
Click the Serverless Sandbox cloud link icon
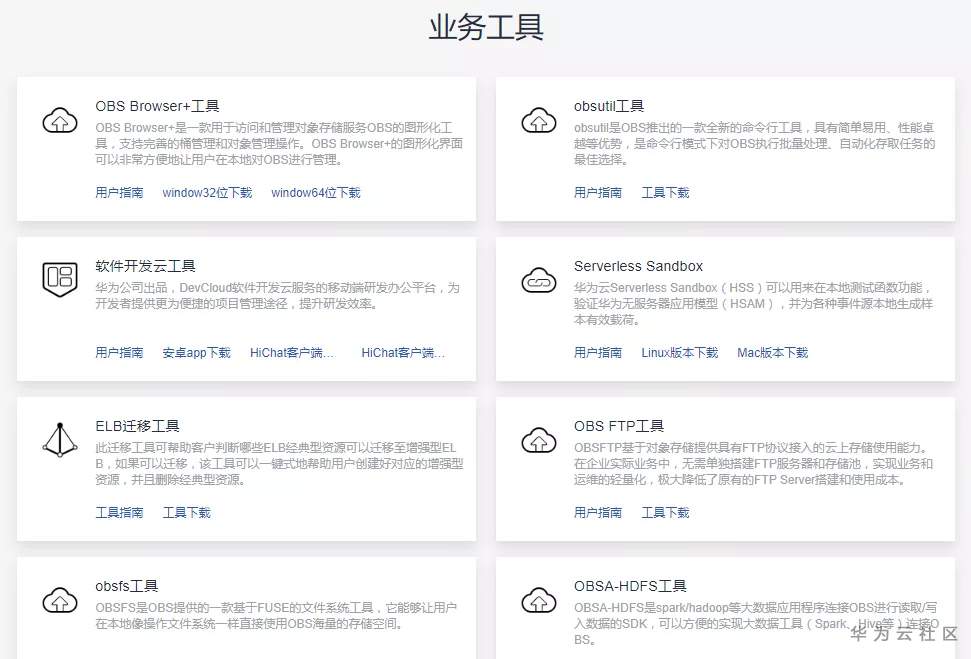point(539,280)
